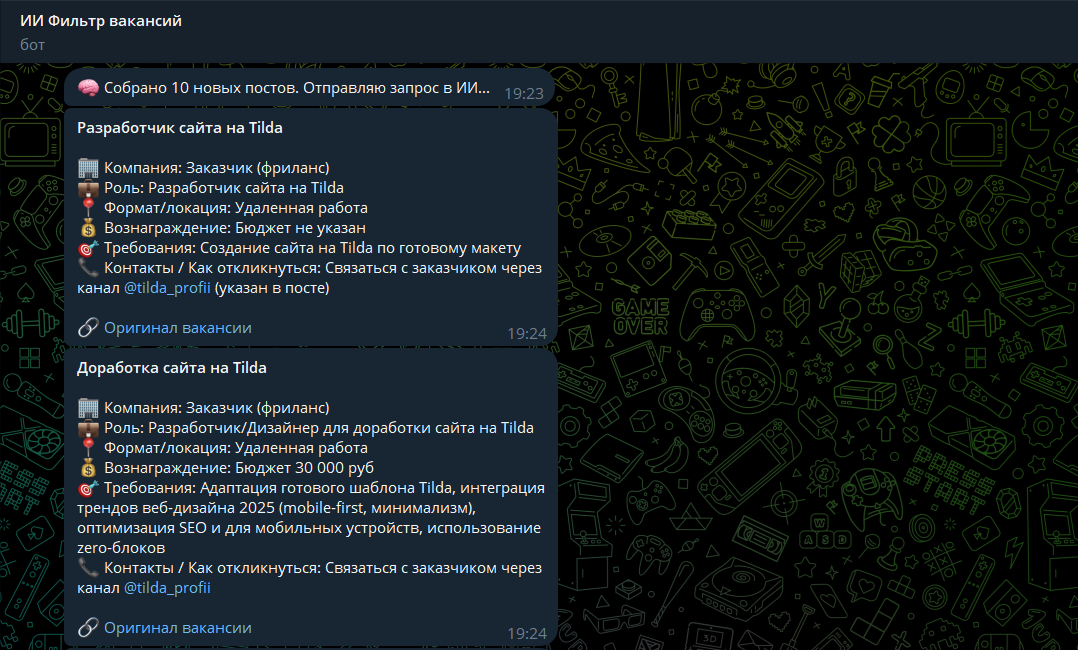Click the joystick icon next to Формат/локация
The image size is (1078, 650).
pyautogui.click(x=89, y=207)
